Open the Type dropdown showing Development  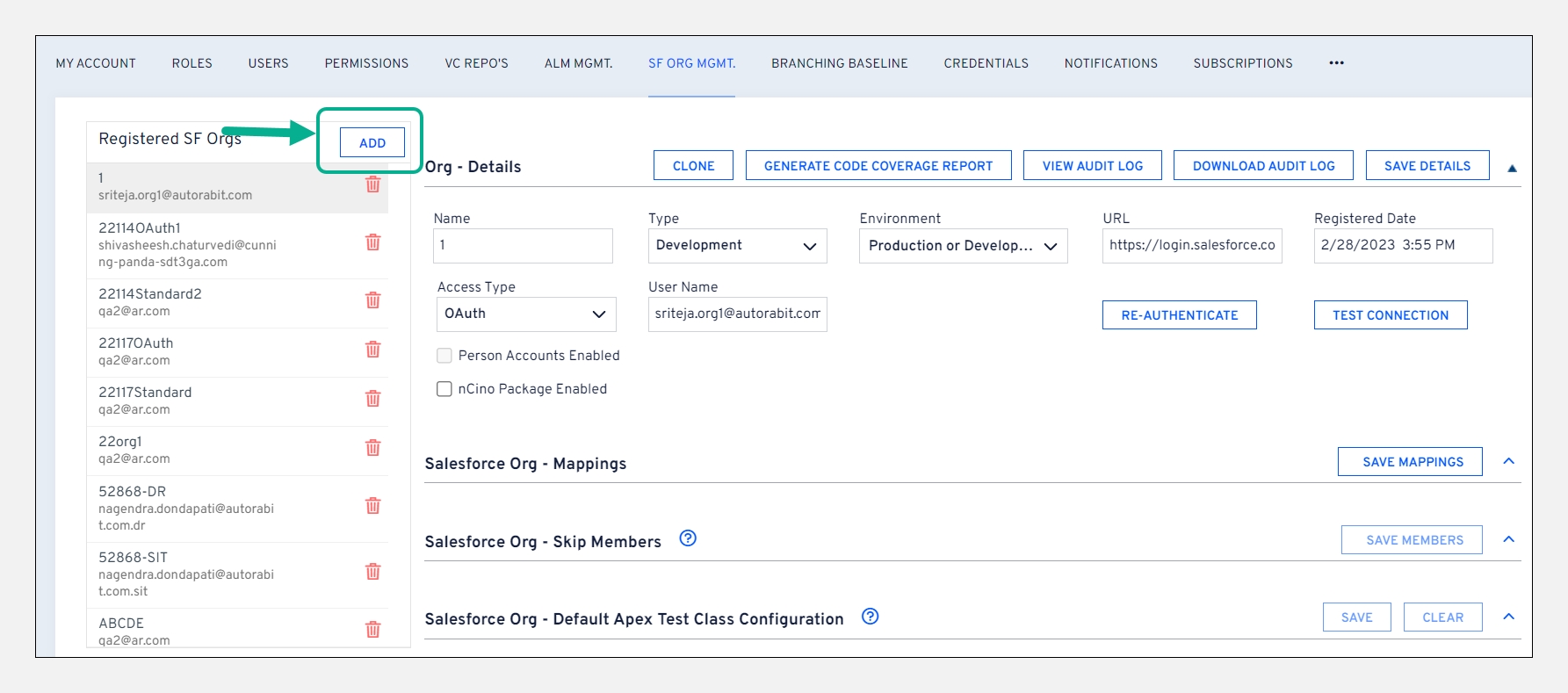click(x=737, y=246)
